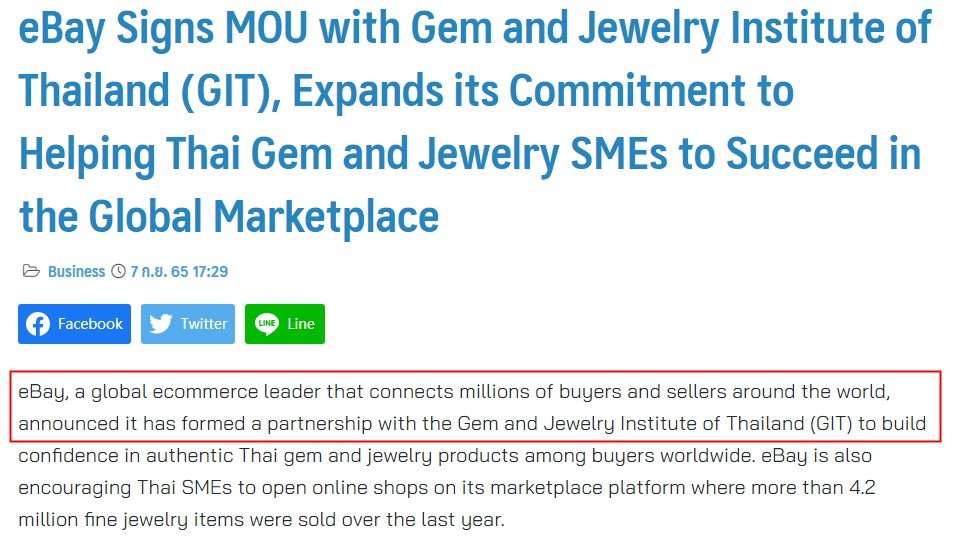Click the Facebook logo icon
954x541 pixels.
tap(38, 324)
